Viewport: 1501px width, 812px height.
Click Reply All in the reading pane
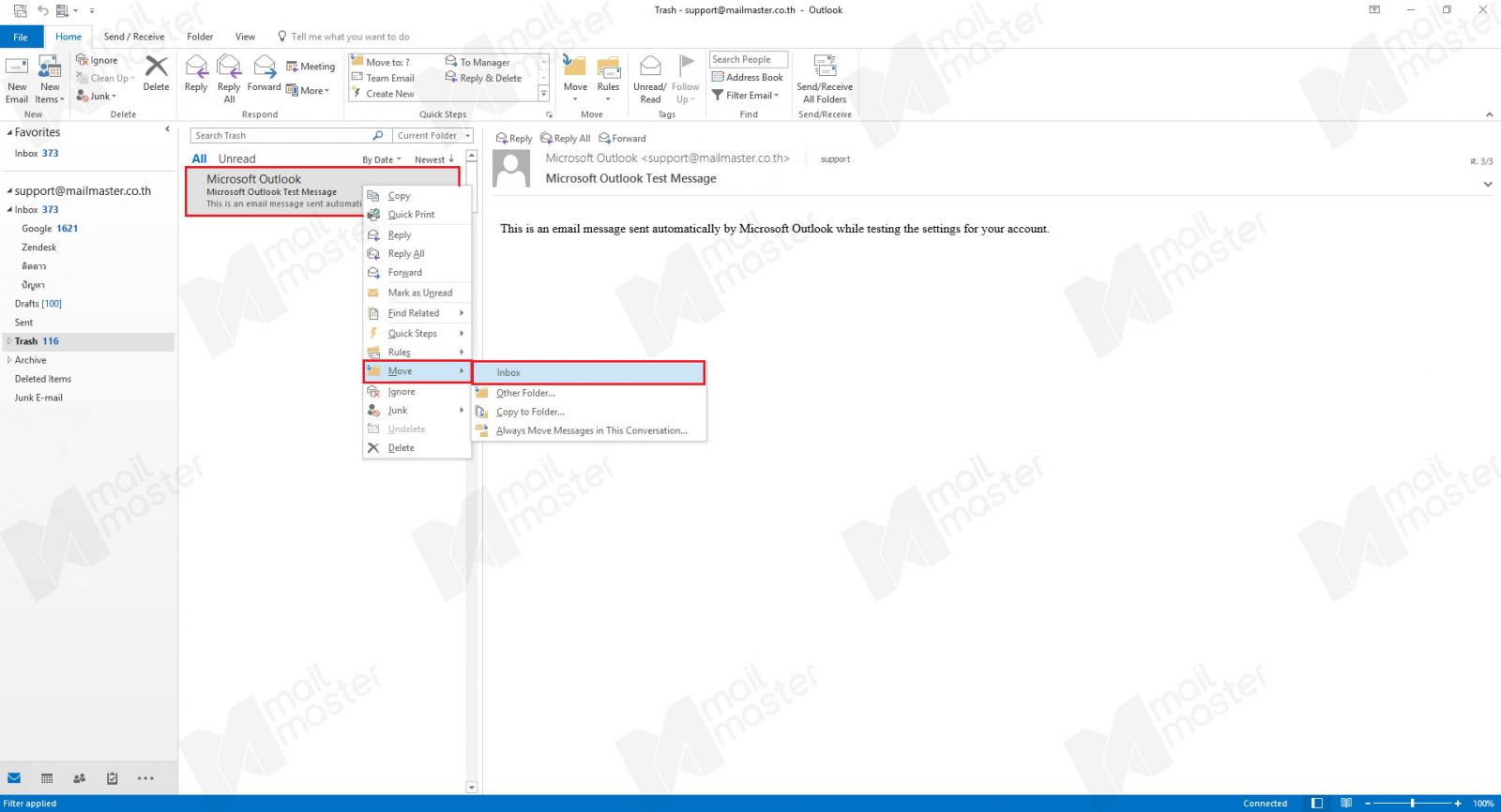click(566, 139)
